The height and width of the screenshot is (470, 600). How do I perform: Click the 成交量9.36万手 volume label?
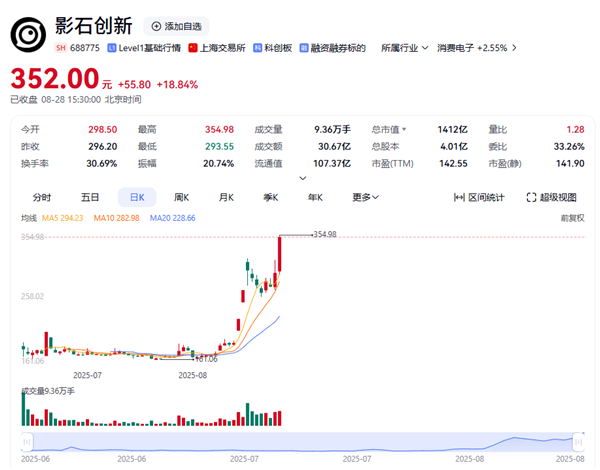[x=48, y=391]
